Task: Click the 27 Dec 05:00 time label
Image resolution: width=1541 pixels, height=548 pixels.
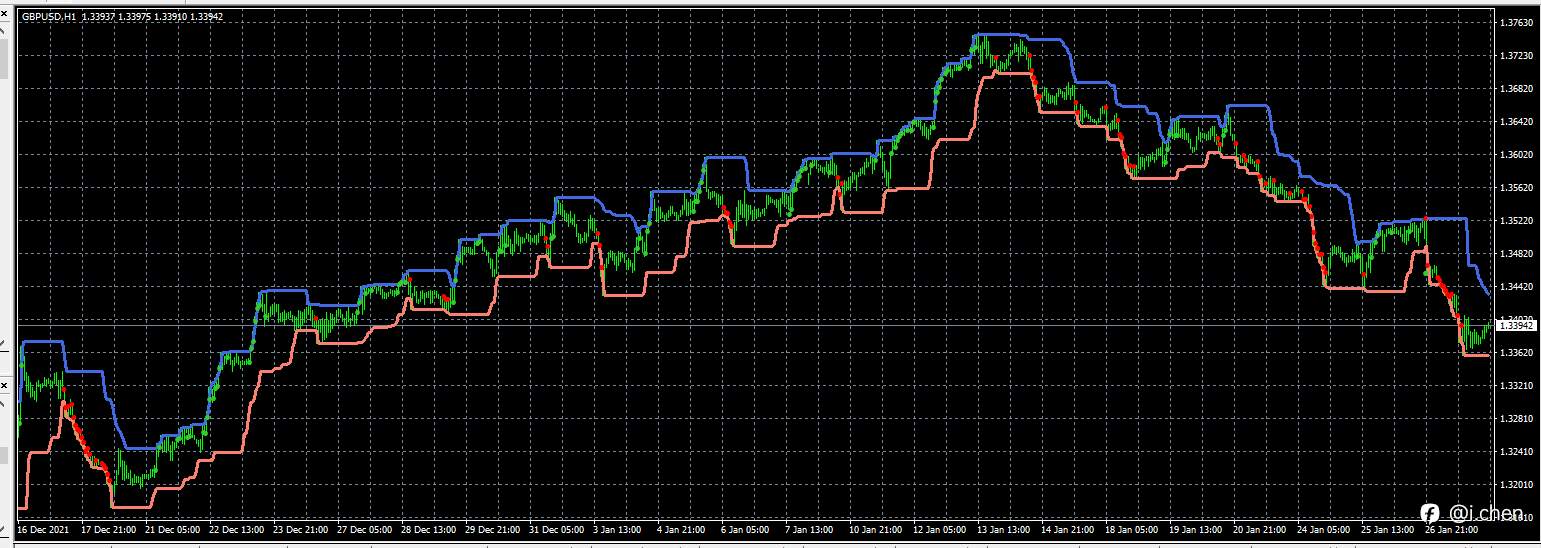Action: tap(364, 529)
